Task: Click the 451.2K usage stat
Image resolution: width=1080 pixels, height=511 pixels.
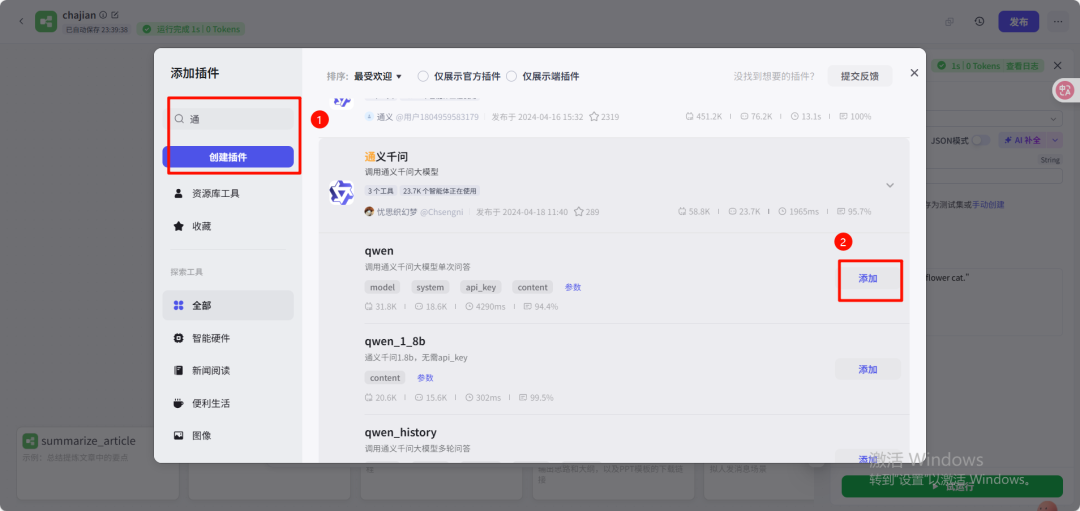Action: [703, 116]
